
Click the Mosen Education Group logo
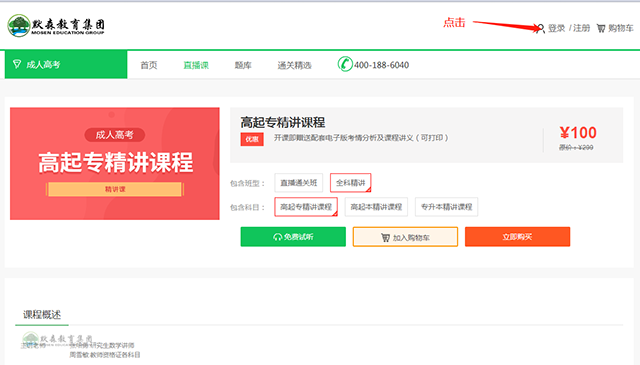coord(56,26)
